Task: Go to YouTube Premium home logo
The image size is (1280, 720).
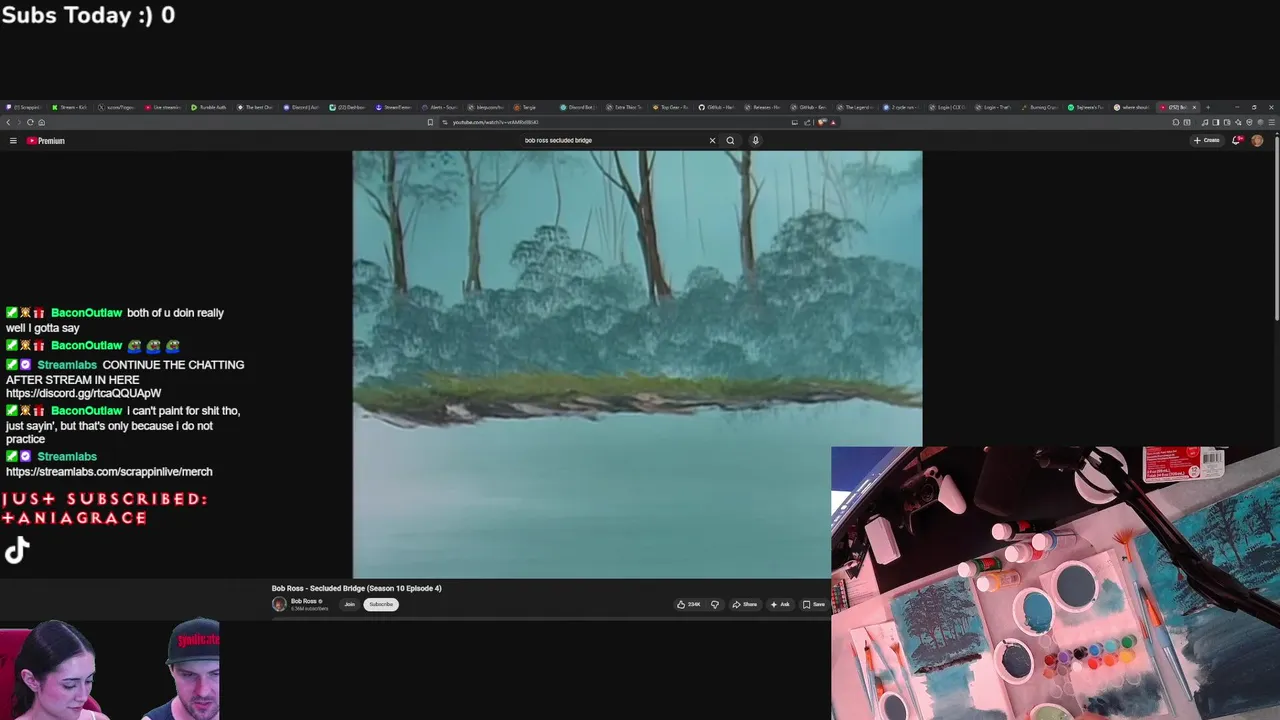Action: pos(46,141)
